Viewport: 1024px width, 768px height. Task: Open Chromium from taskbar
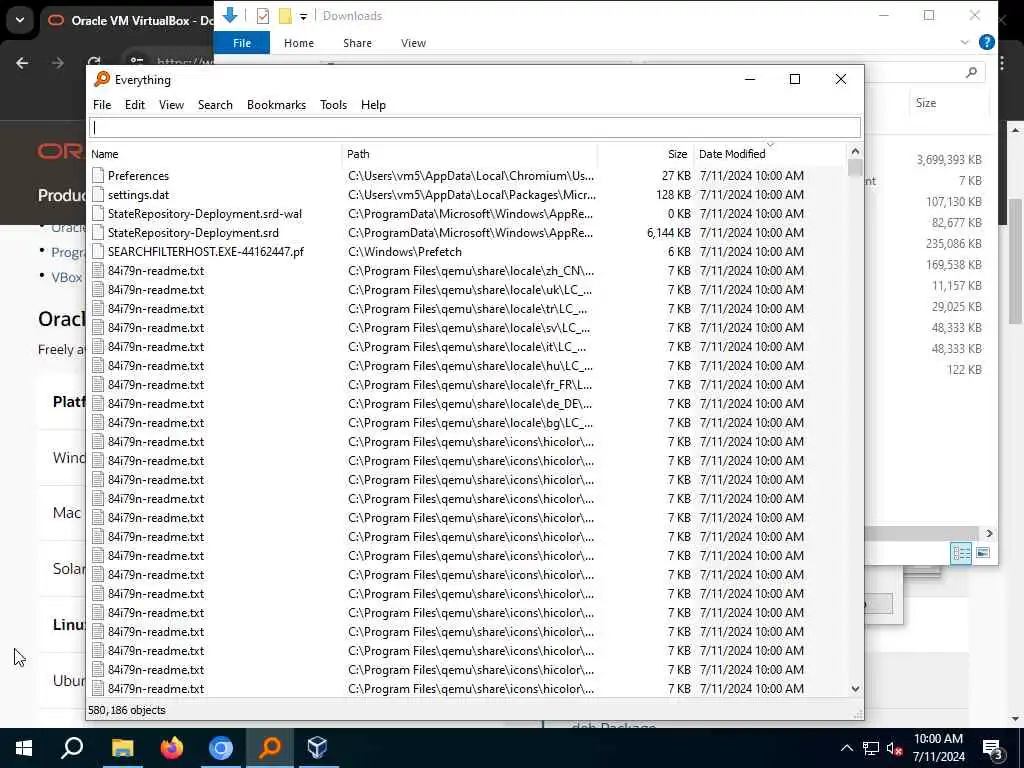click(x=221, y=748)
